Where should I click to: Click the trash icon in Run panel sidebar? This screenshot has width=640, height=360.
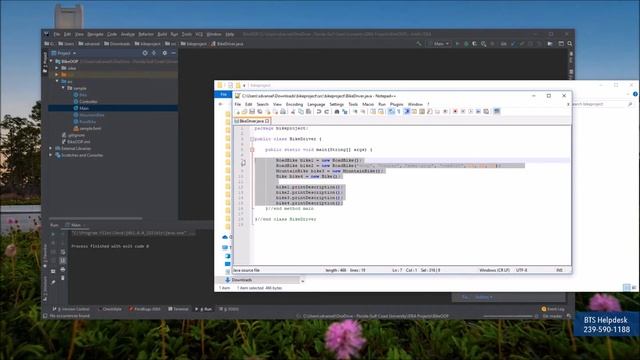pos(62,278)
